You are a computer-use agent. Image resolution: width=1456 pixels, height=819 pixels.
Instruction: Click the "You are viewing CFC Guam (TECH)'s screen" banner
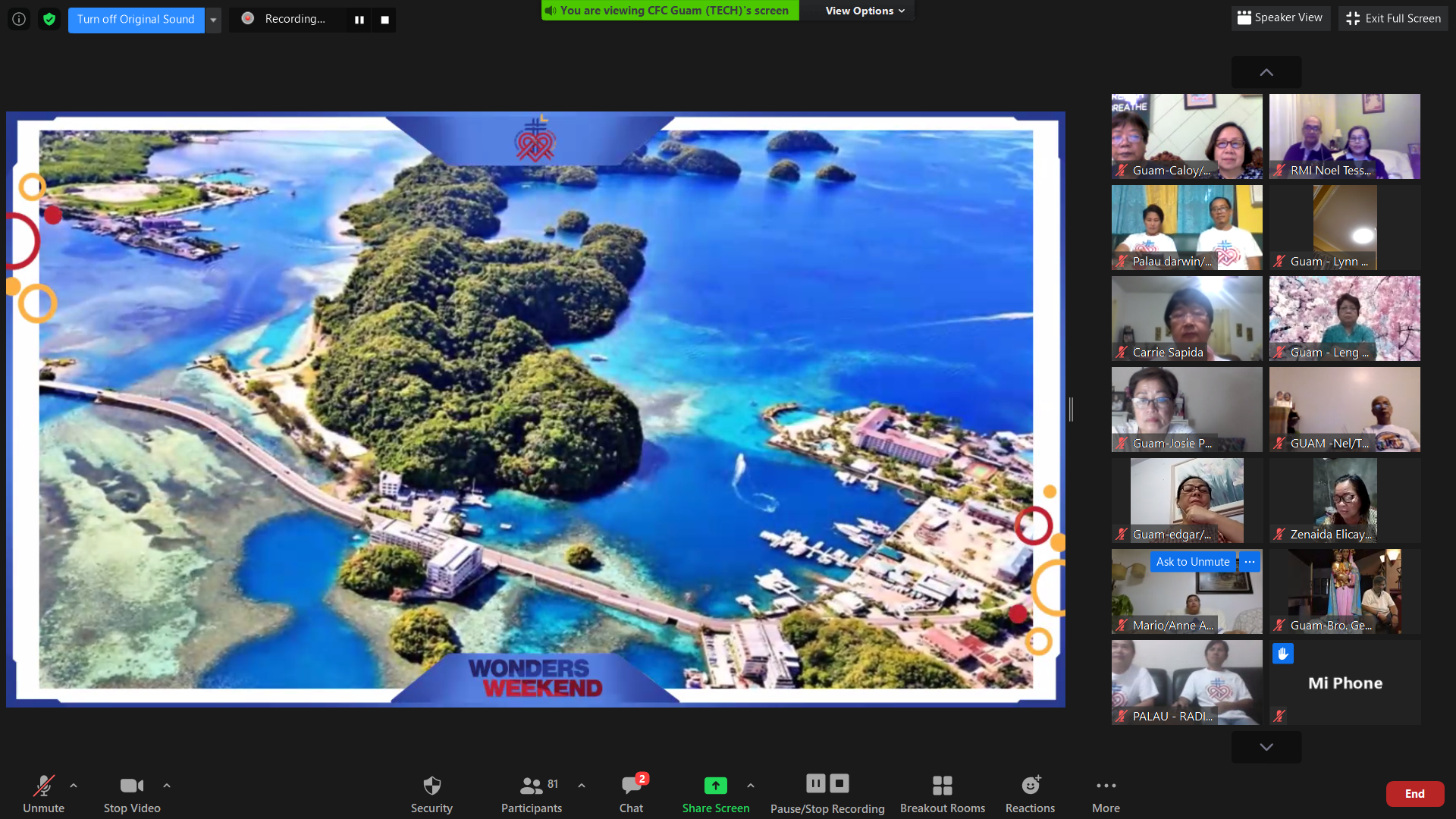pos(670,11)
